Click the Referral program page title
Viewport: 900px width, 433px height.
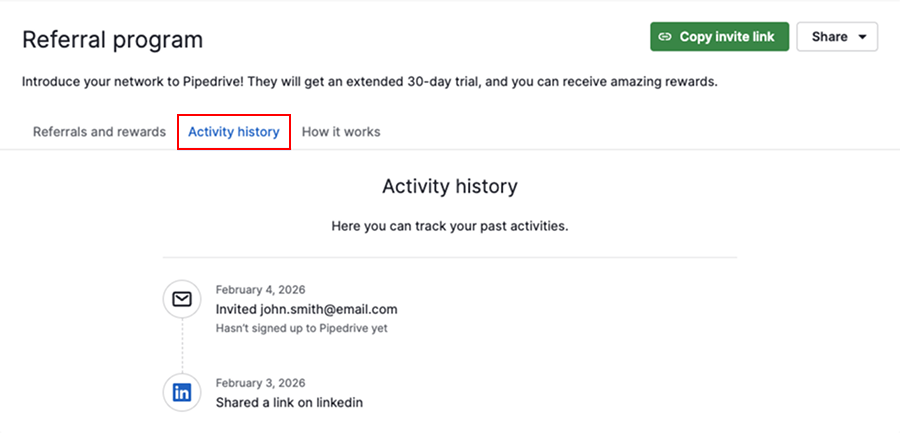pos(112,40)
